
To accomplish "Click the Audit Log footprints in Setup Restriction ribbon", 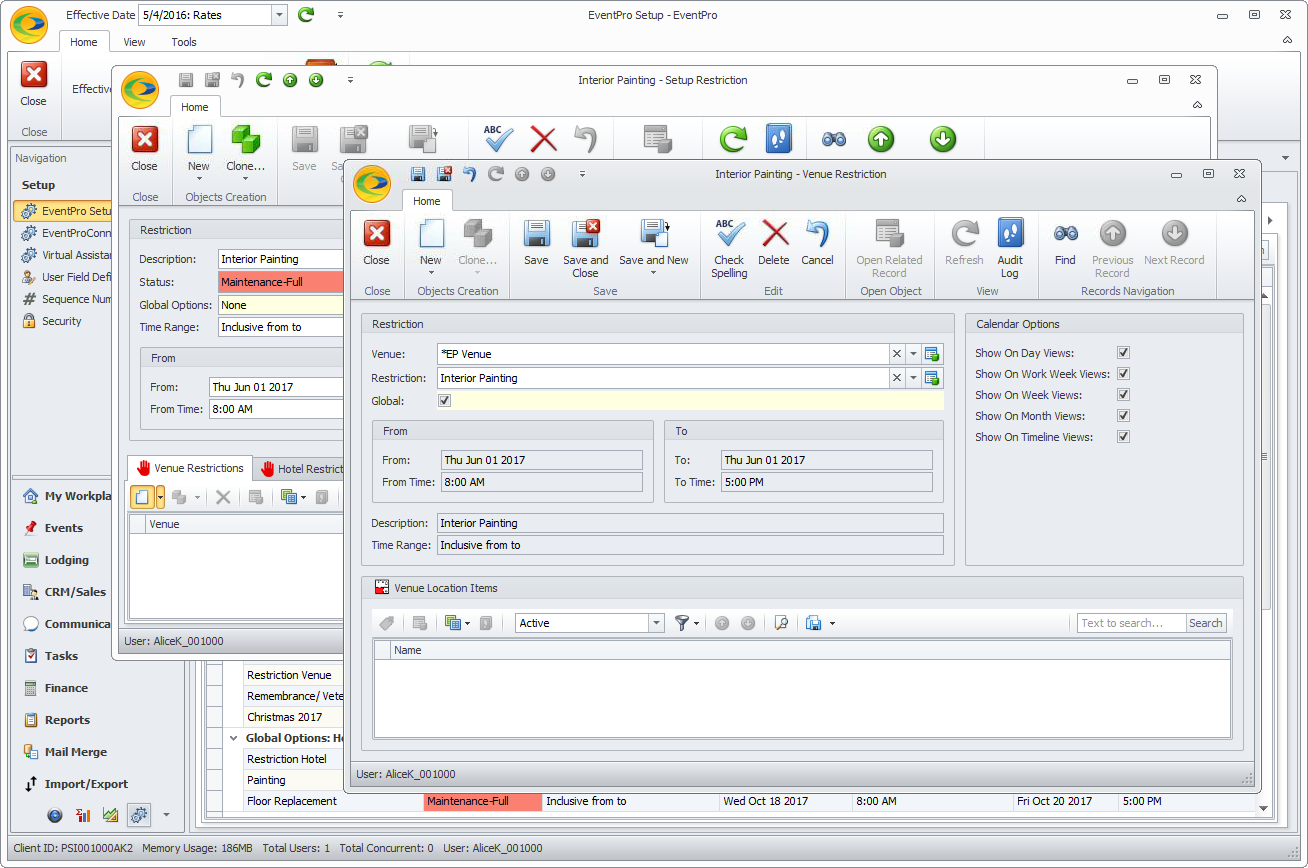I will [777, 139].
